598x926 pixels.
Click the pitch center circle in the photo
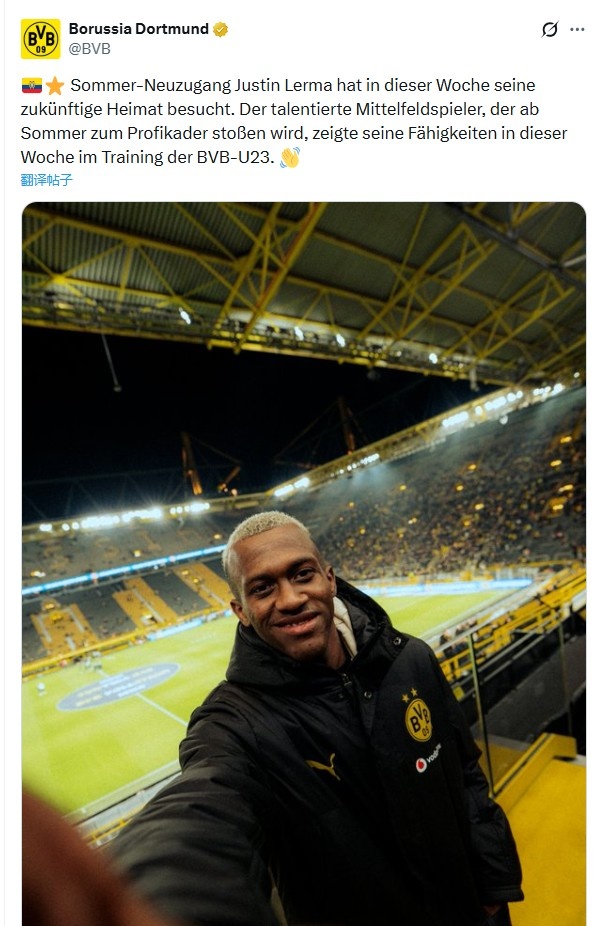119,686
